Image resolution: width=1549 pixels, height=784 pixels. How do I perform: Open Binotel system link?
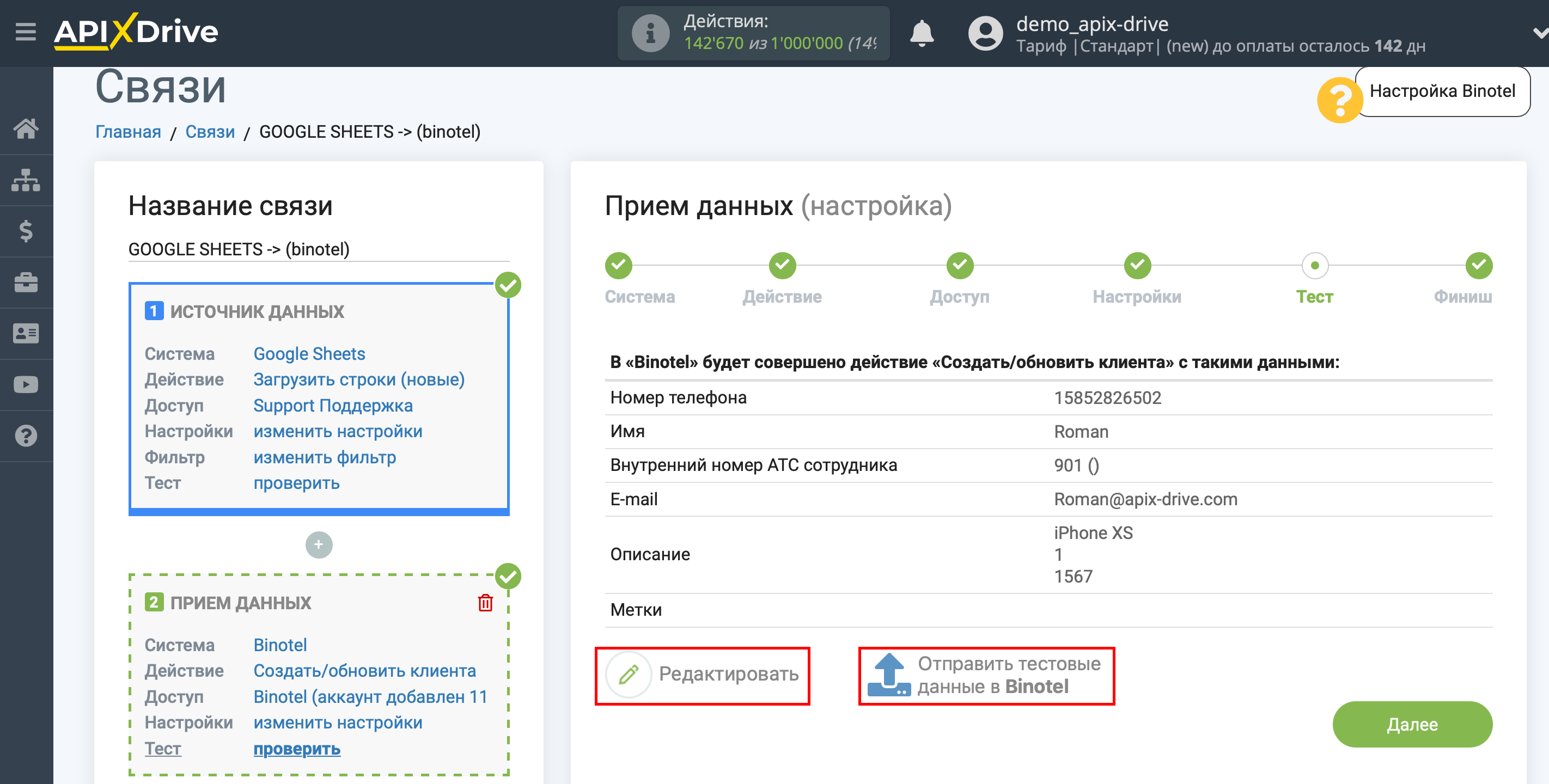click(x=280, y=645)
